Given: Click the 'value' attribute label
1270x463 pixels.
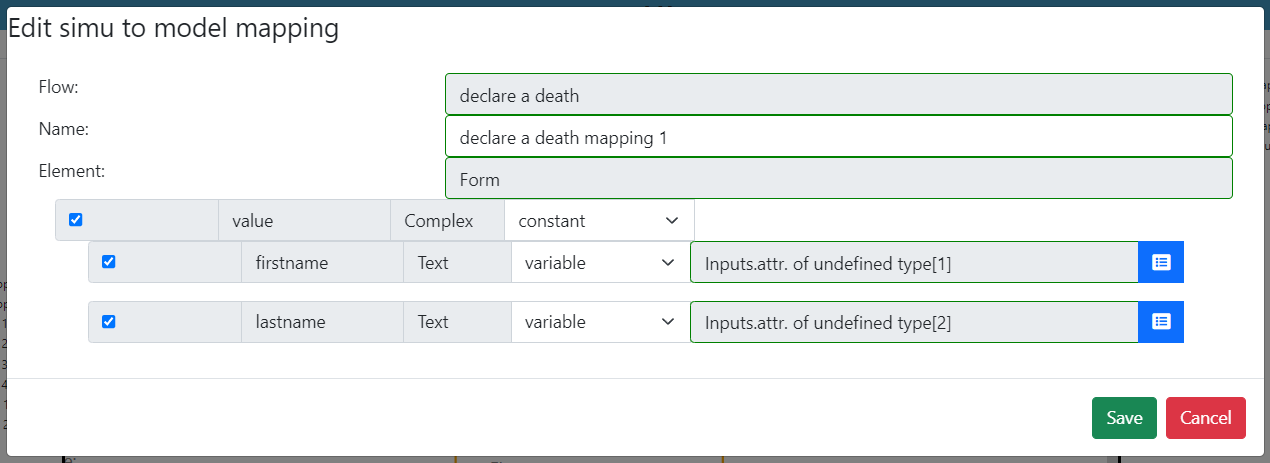Looking at the screenshot, I should pyautogui.click(x=304, y=220).
